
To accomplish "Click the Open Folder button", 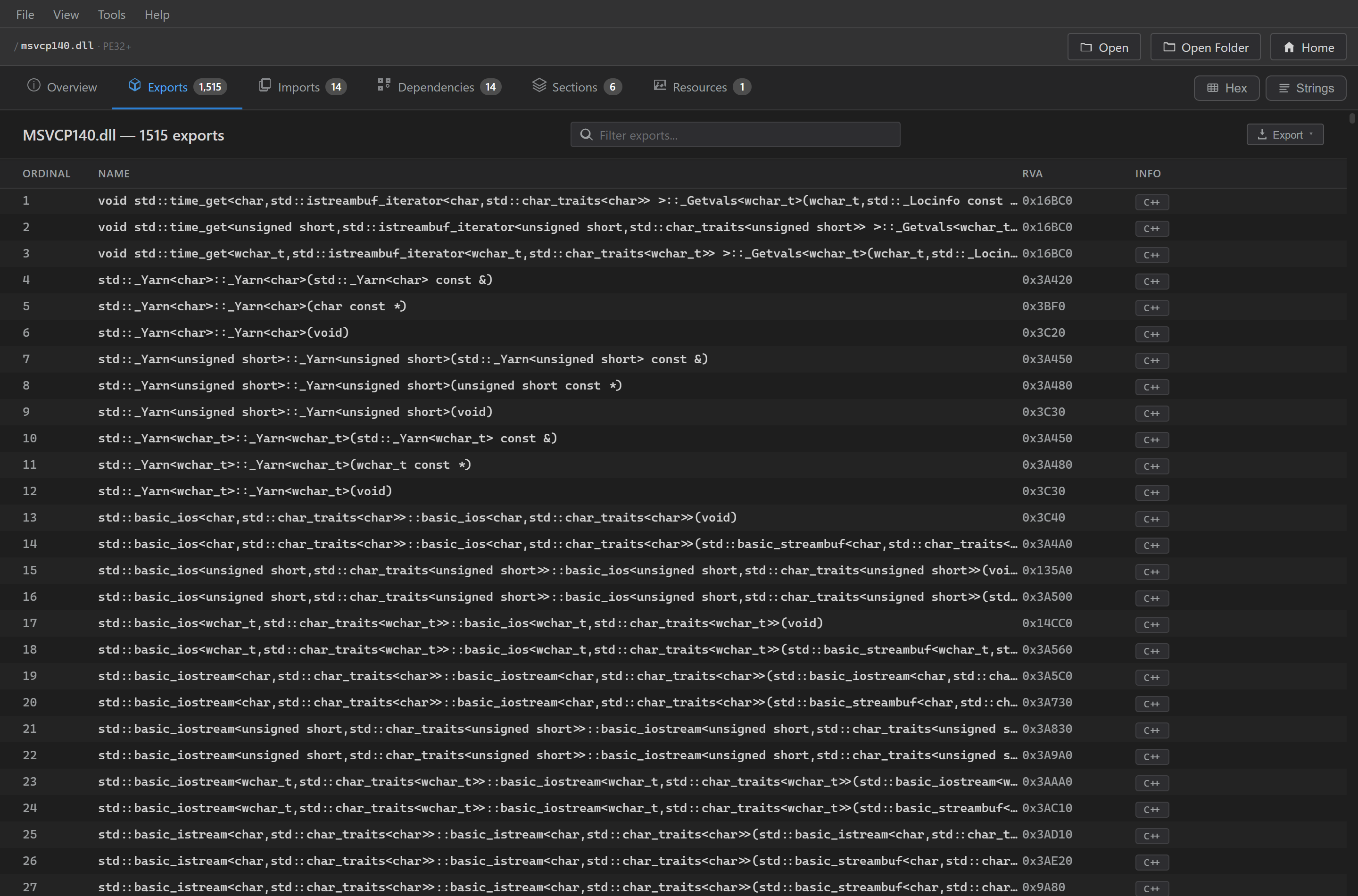I will (x=1205, y=48).
